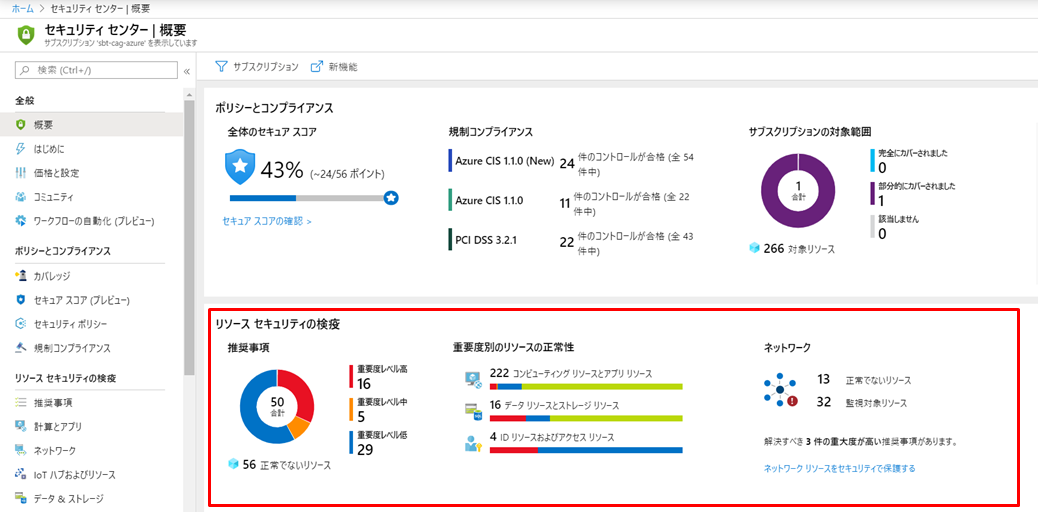
Task: Click the network topology alert icon
Action: point(780,391)
